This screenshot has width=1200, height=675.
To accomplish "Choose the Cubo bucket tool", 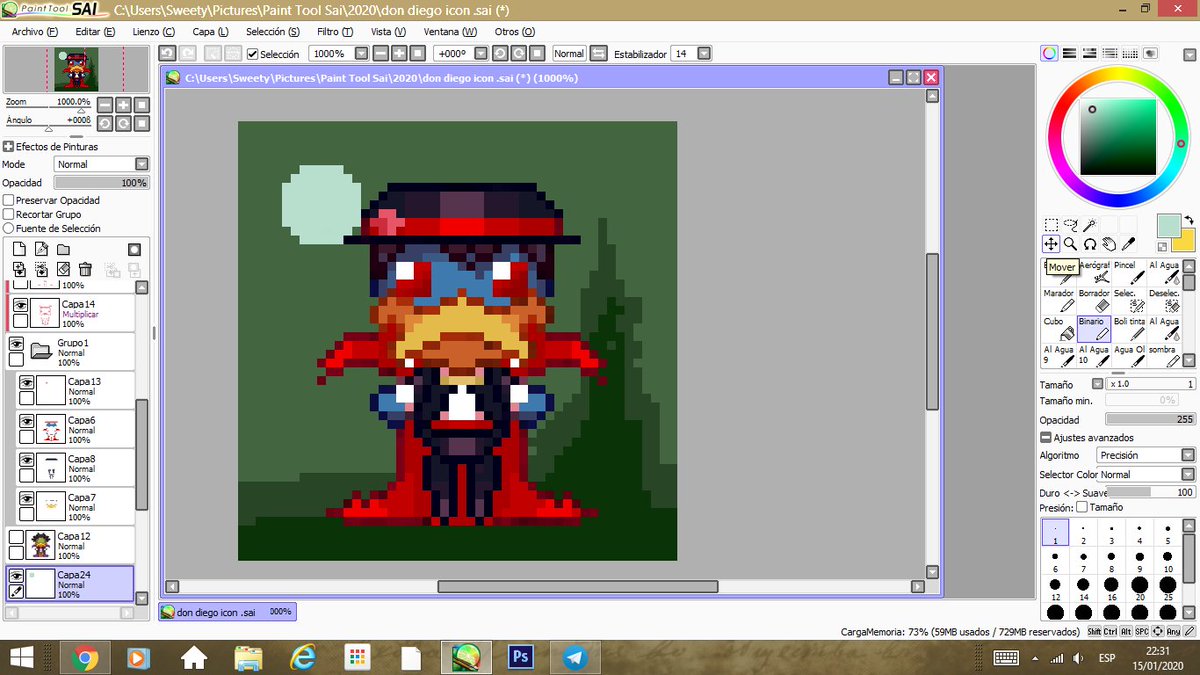I will (1058, 328).
